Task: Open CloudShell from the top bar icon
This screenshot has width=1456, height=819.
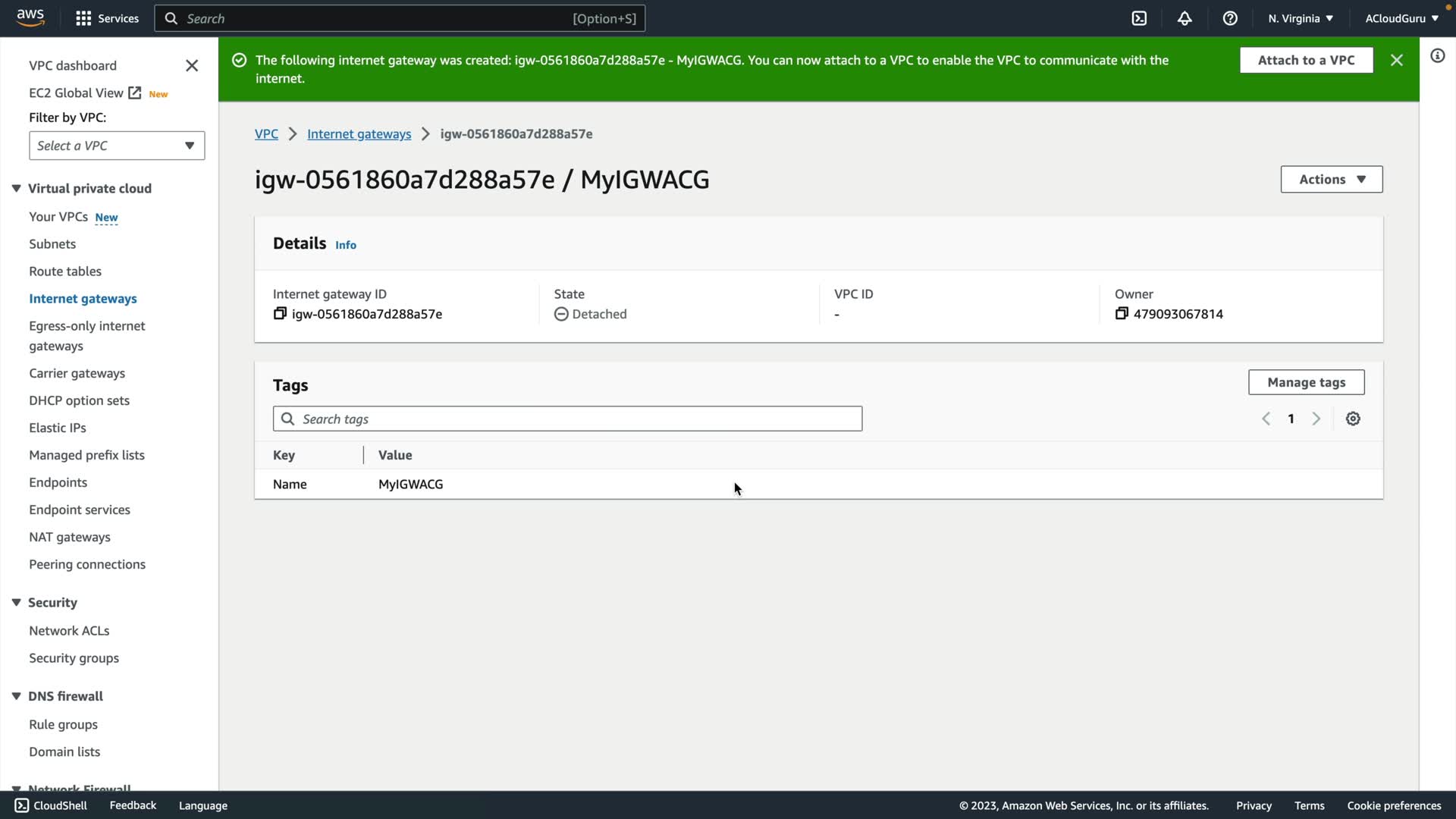Action: [x=1139, y=18]
